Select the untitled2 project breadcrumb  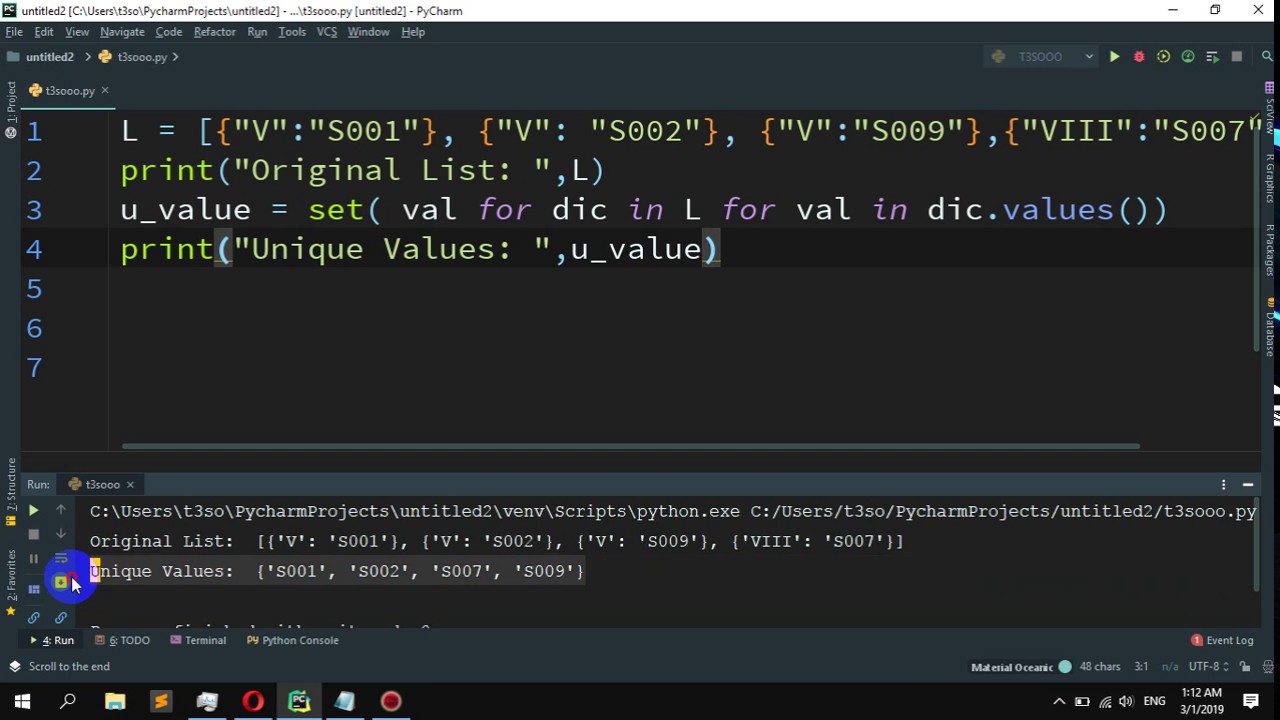(x=41, y=57)
